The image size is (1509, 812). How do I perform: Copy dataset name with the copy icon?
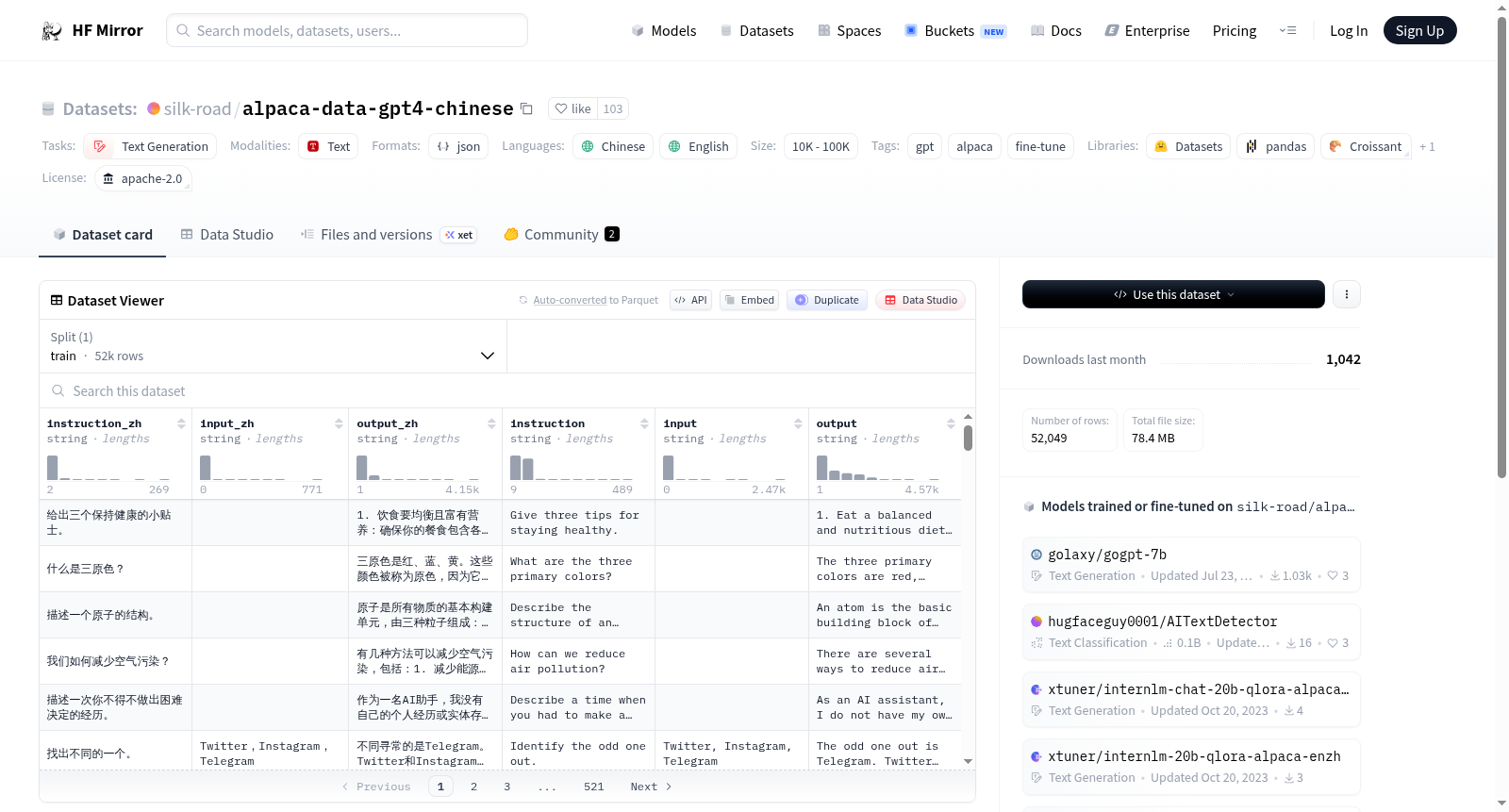tap(527, 109)
